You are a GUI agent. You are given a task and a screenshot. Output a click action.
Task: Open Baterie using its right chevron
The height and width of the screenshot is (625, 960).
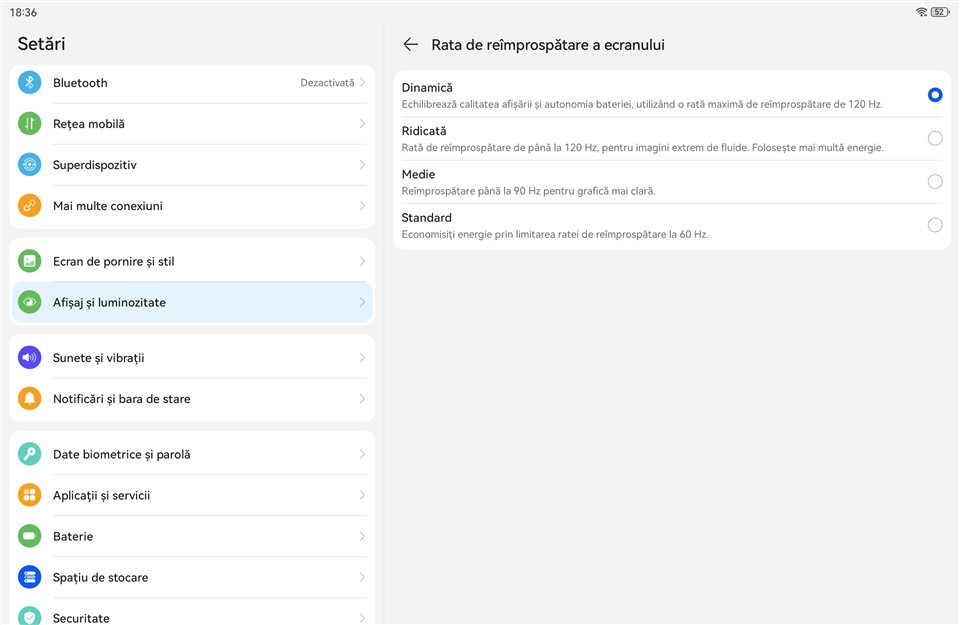(x=362, y=537)
